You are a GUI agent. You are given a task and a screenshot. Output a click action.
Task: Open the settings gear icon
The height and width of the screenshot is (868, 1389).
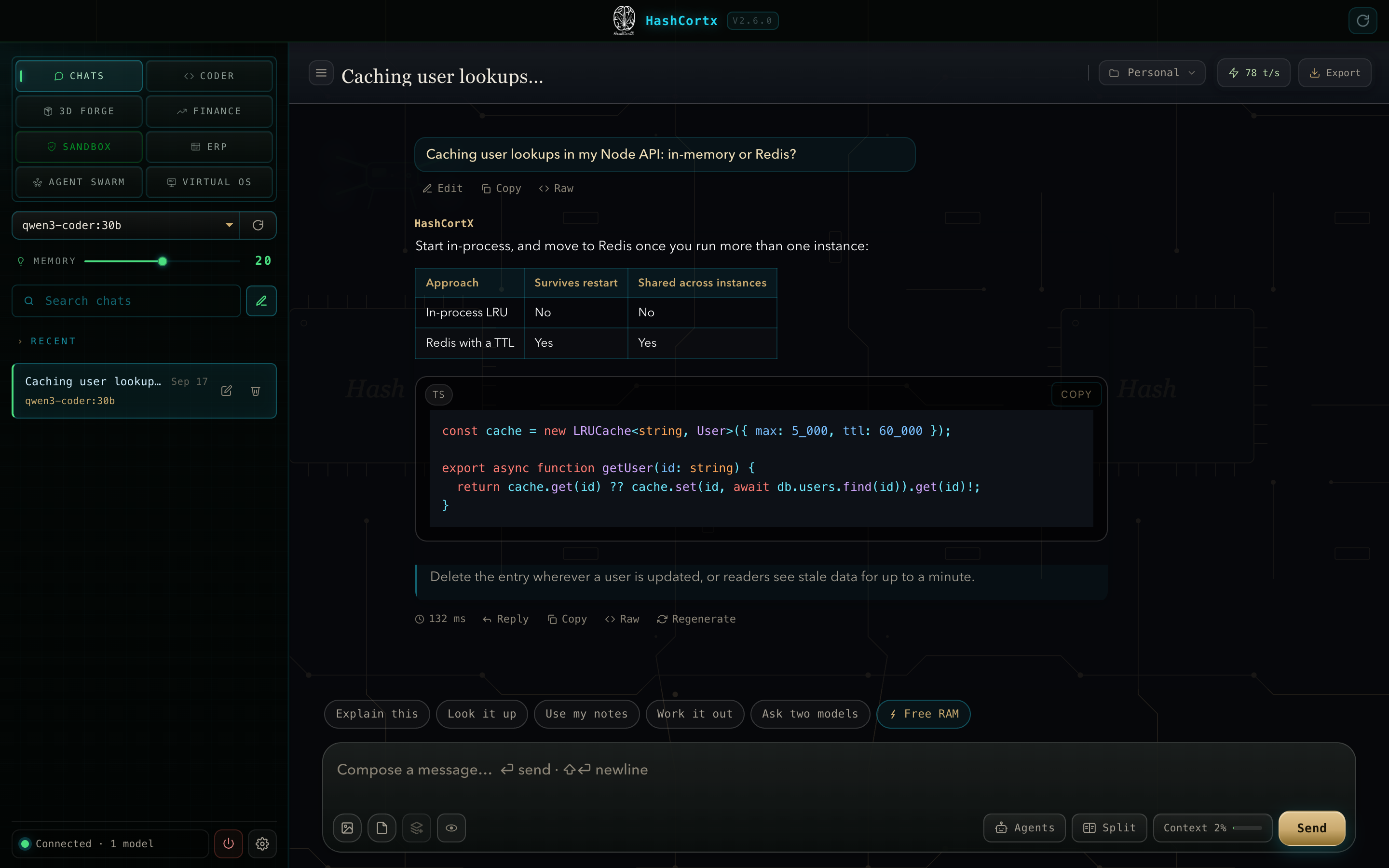pos(262,843)
